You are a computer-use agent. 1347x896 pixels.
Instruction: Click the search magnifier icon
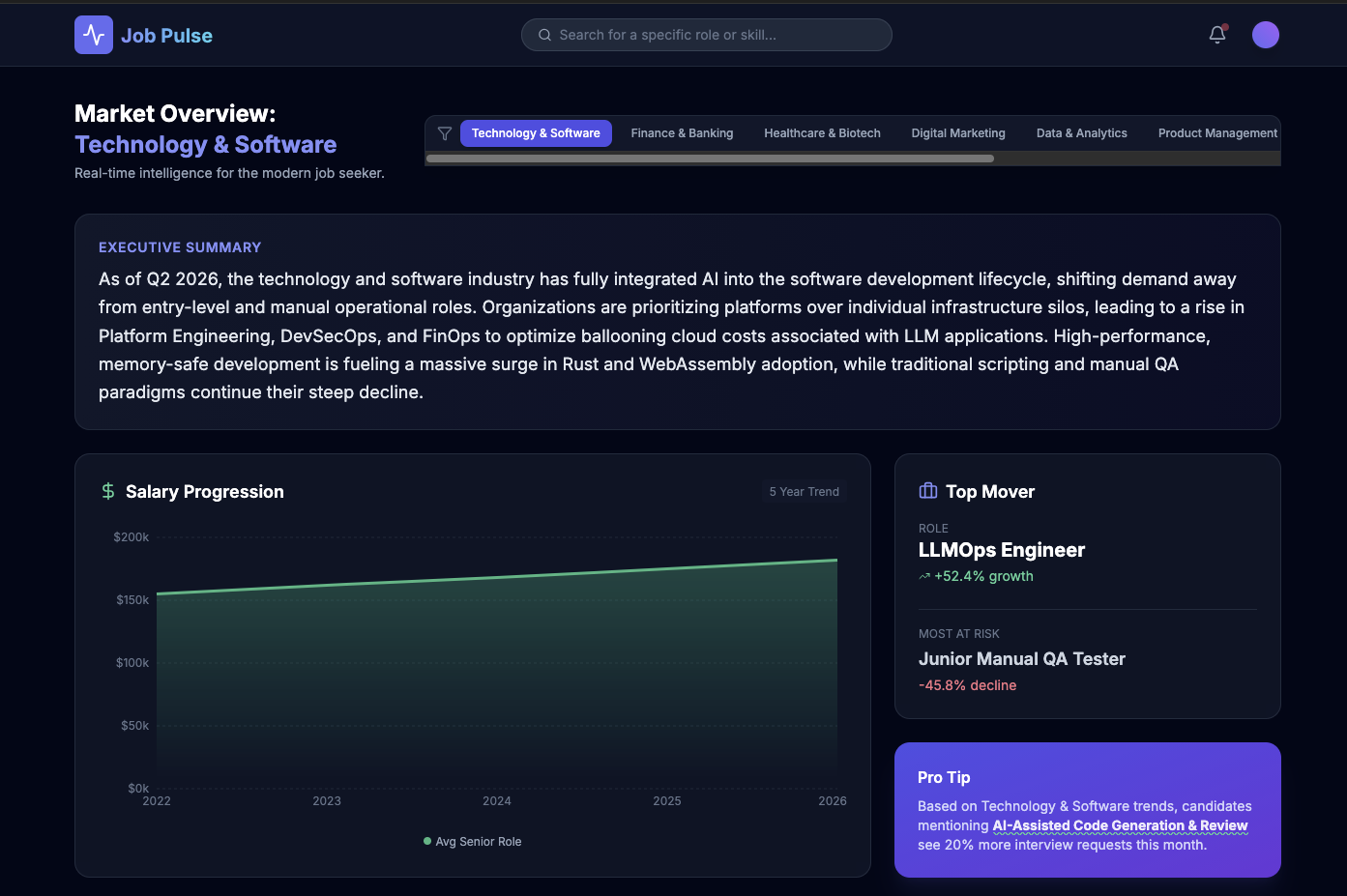544,35
